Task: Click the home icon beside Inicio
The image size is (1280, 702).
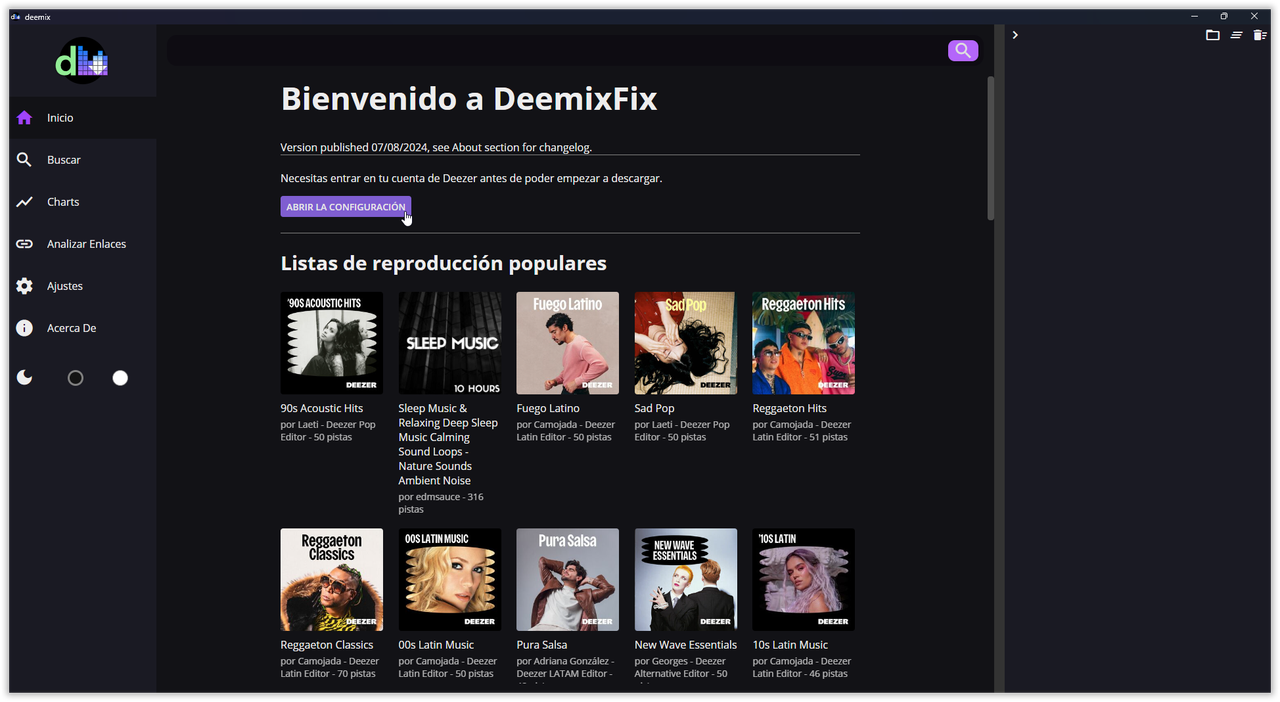Action: pos(24,118)
